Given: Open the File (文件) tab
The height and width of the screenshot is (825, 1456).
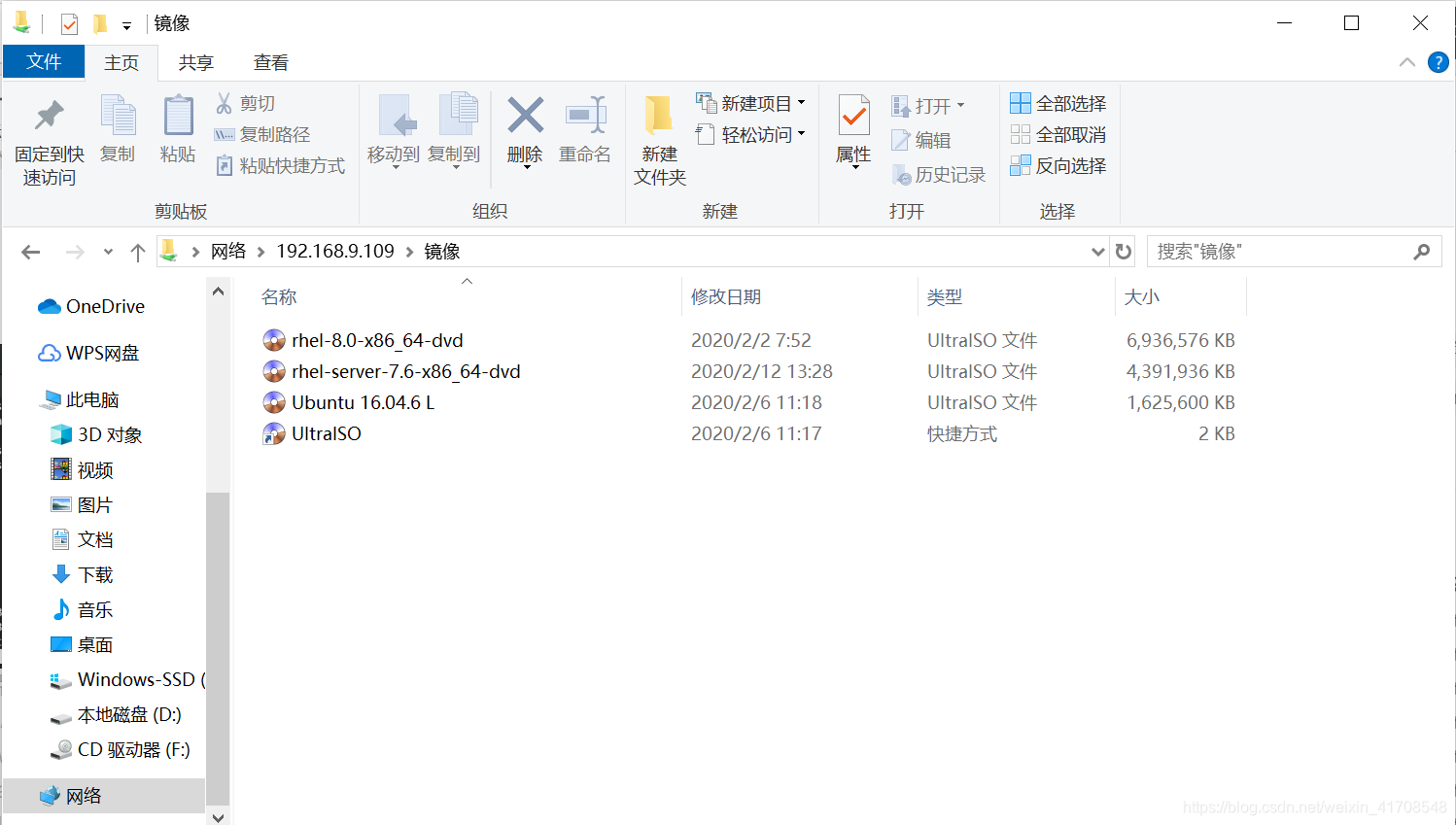Looking at the screenshot, I should coord(44,62).
